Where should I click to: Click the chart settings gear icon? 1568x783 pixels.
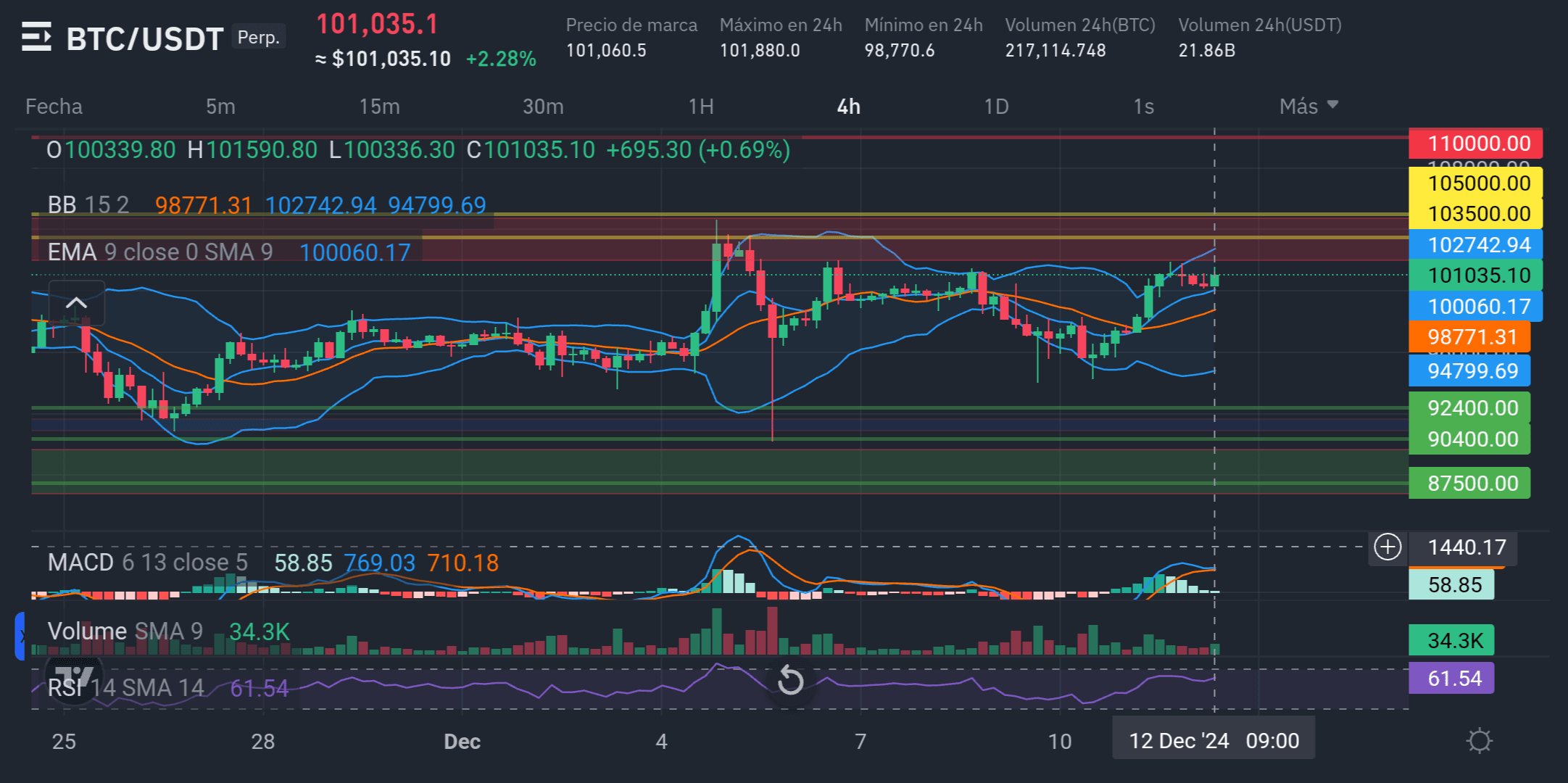pos(1479,741)
